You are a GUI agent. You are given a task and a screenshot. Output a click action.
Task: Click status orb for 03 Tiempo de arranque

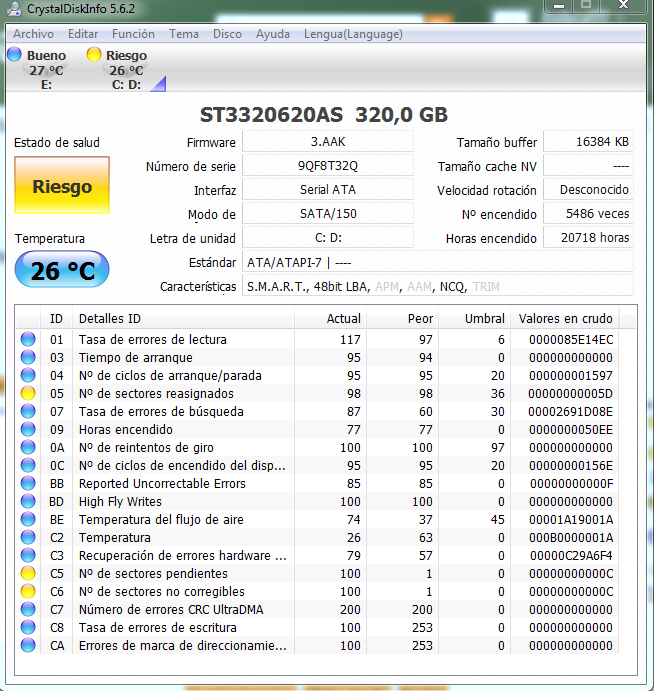coord(28,357)
